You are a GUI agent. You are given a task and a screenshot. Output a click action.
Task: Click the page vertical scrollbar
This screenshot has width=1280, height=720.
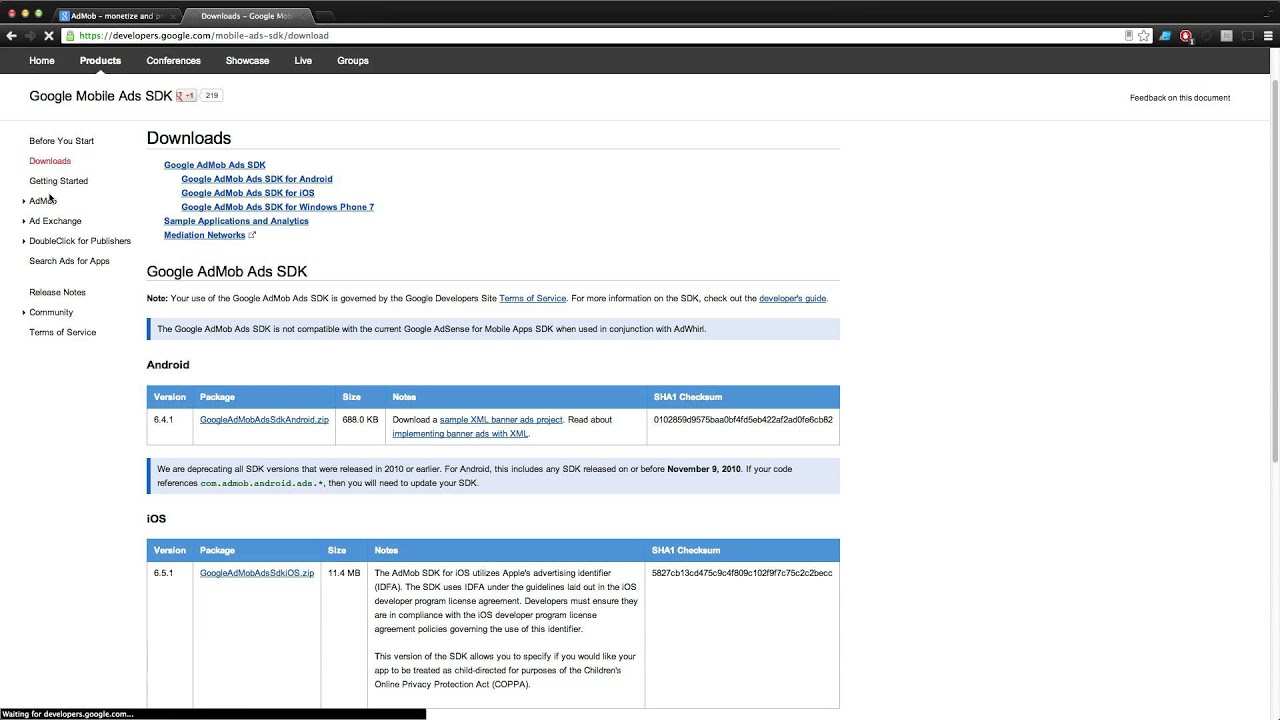pos(1274,270)
